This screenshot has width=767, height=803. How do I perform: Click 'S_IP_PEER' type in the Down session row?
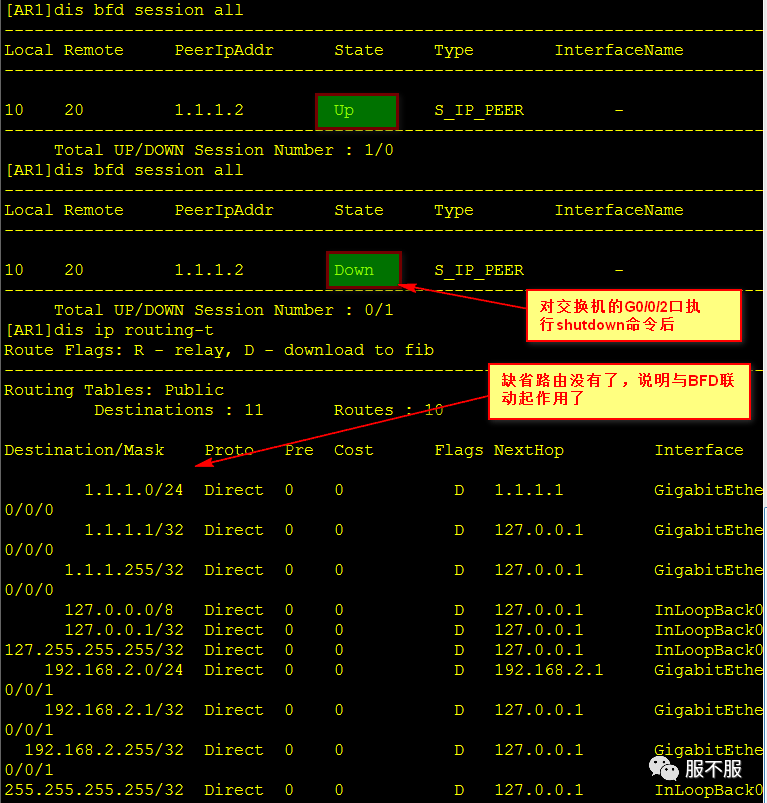(479, 270)
